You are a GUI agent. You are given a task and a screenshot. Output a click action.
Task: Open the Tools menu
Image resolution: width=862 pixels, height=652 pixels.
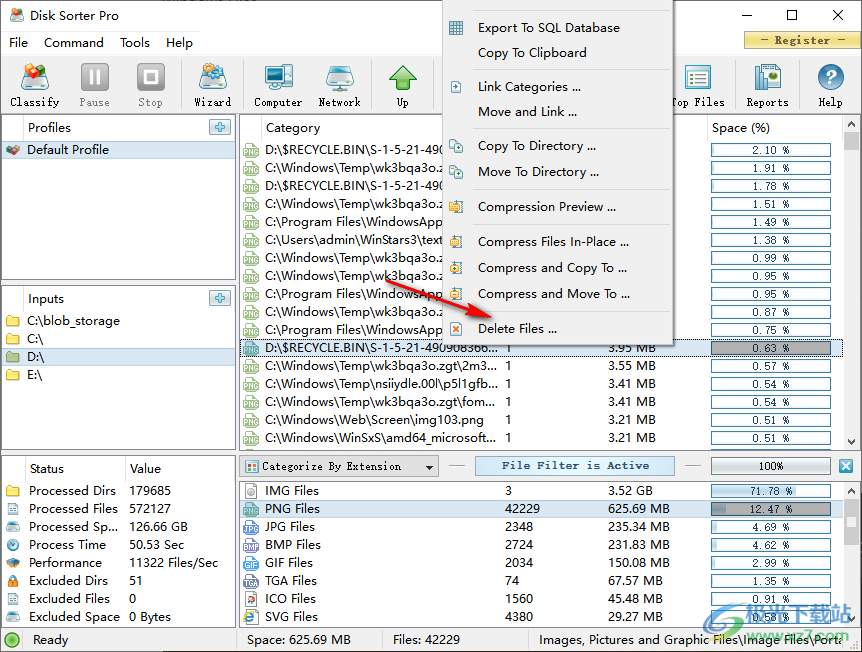[x=135, y=43]
